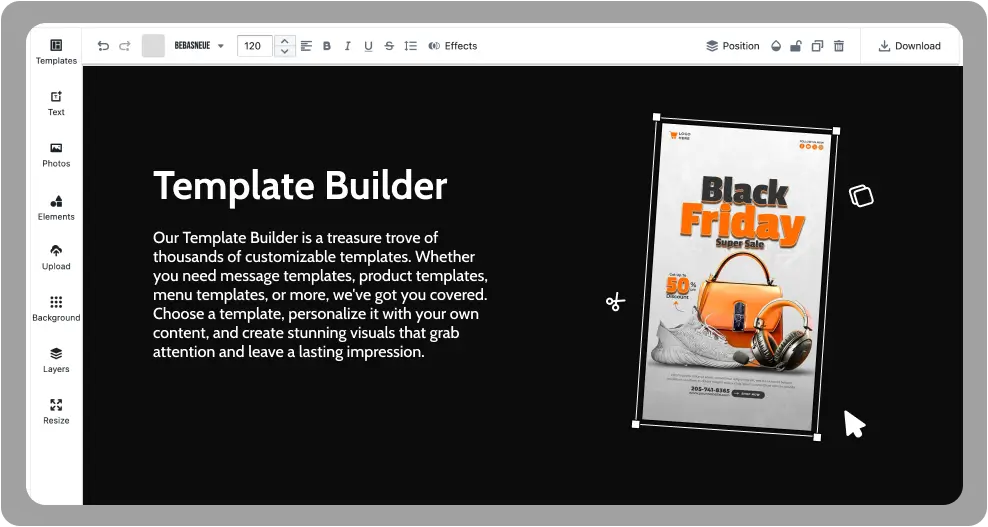Screen dimensions: 988x527
Task: Duplicate the selected element from the toolbar
Action: click(817, 46)
